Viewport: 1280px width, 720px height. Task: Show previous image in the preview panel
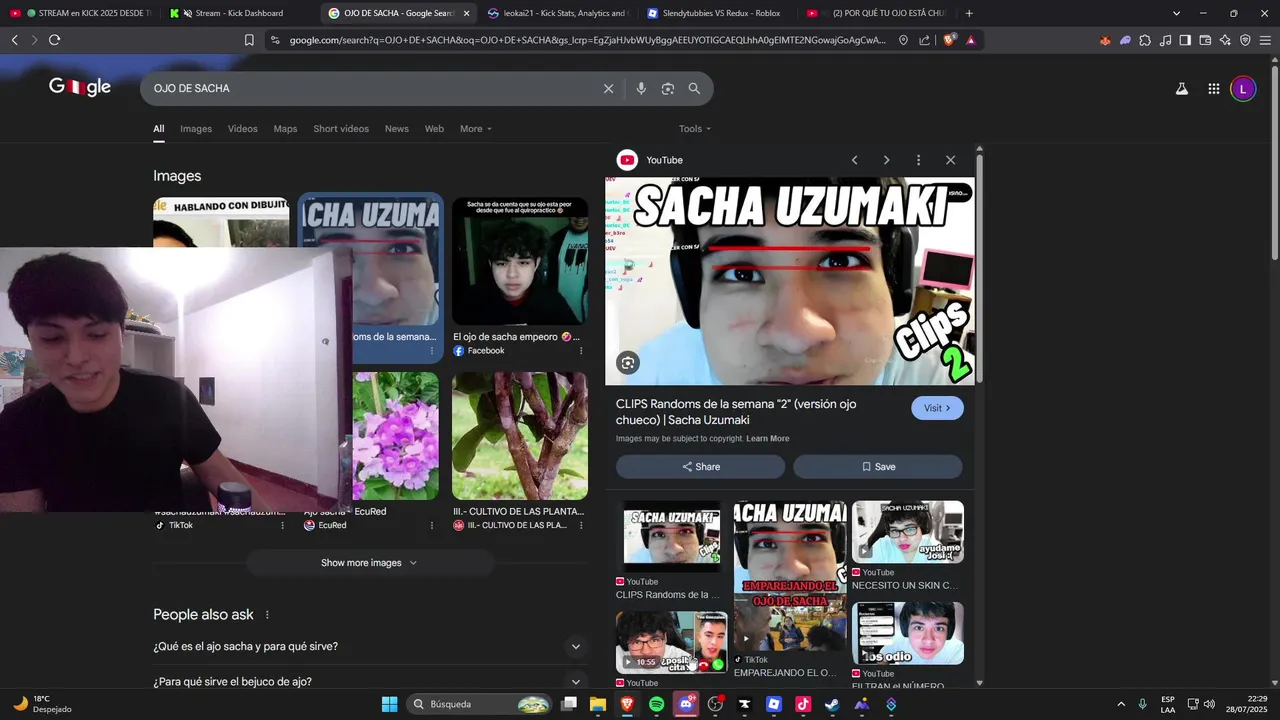point(854,160)
